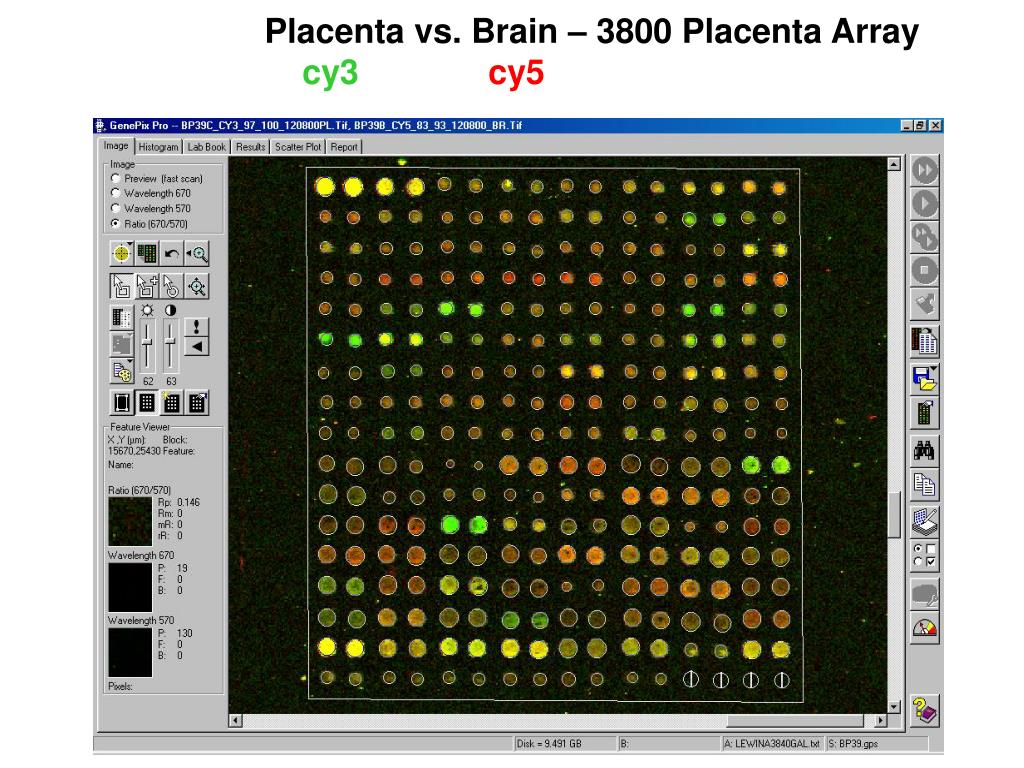
Task: Click the double-circle data scan button
Action: click(x=925, y=237)
